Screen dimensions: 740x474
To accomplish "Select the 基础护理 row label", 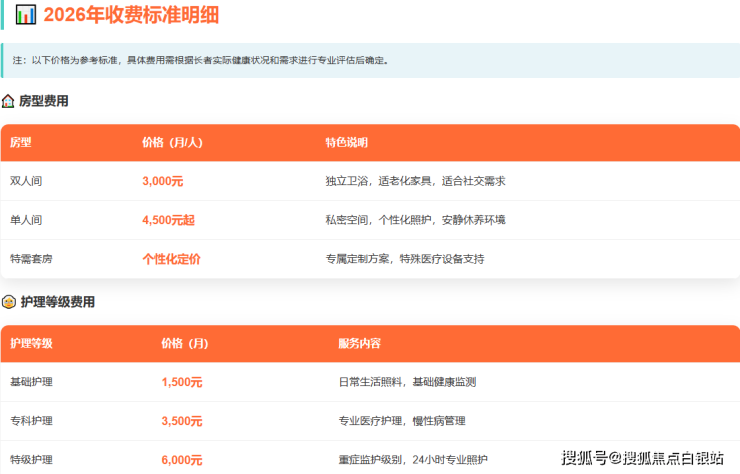I will click(31, 382).
